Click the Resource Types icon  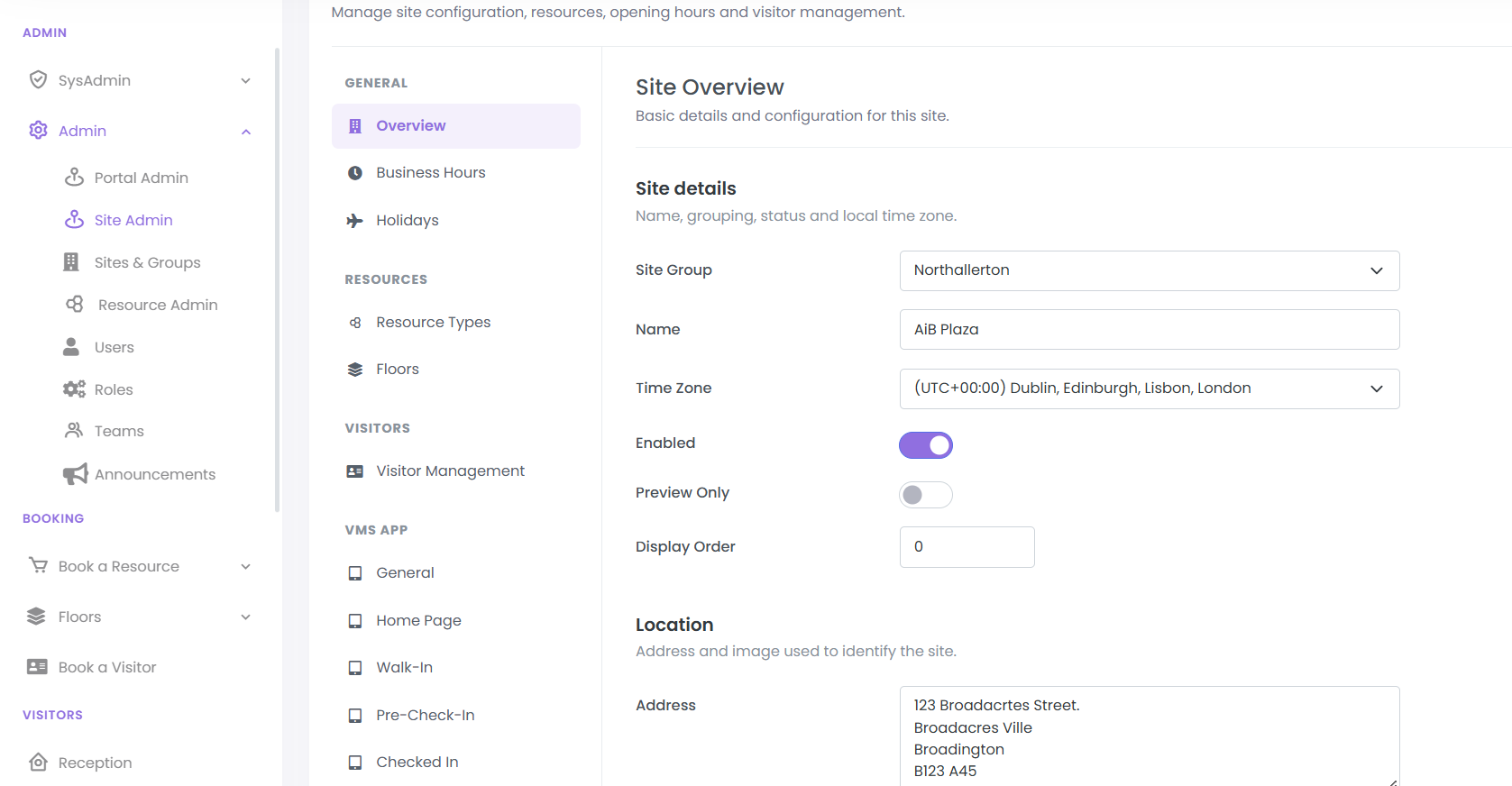[355, 323]
